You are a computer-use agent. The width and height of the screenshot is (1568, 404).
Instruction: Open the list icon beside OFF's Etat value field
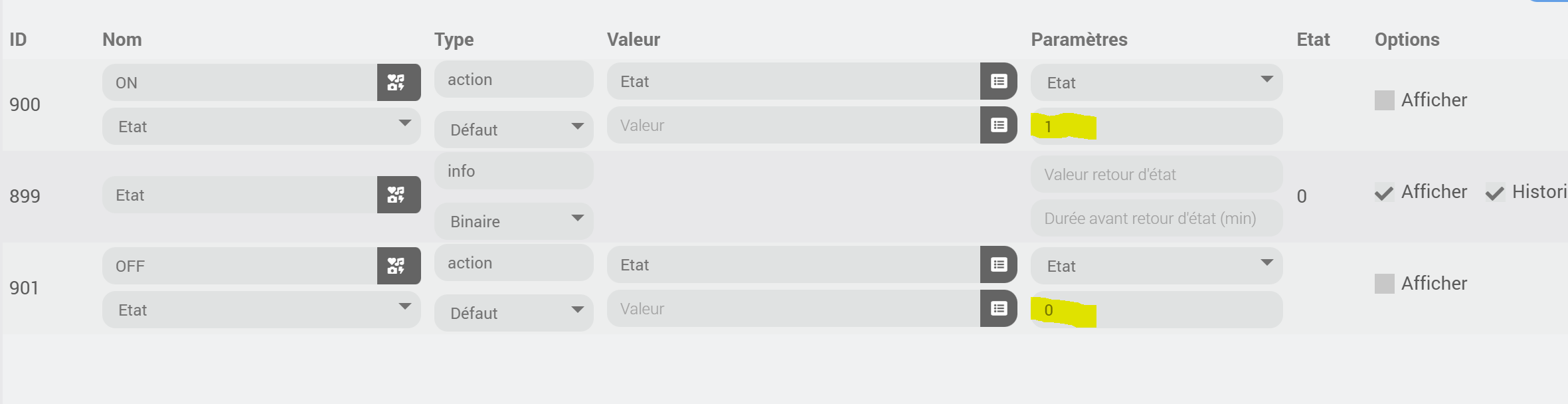(x=998, y=264)
